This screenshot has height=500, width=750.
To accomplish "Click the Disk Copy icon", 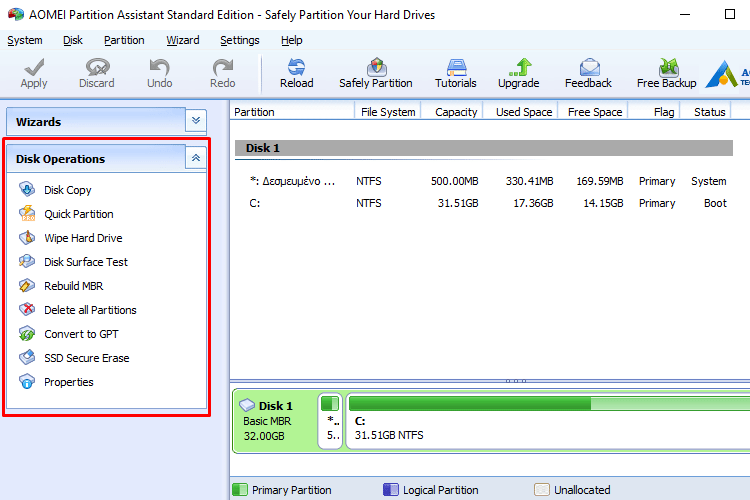I will click(x=27, y=189).
